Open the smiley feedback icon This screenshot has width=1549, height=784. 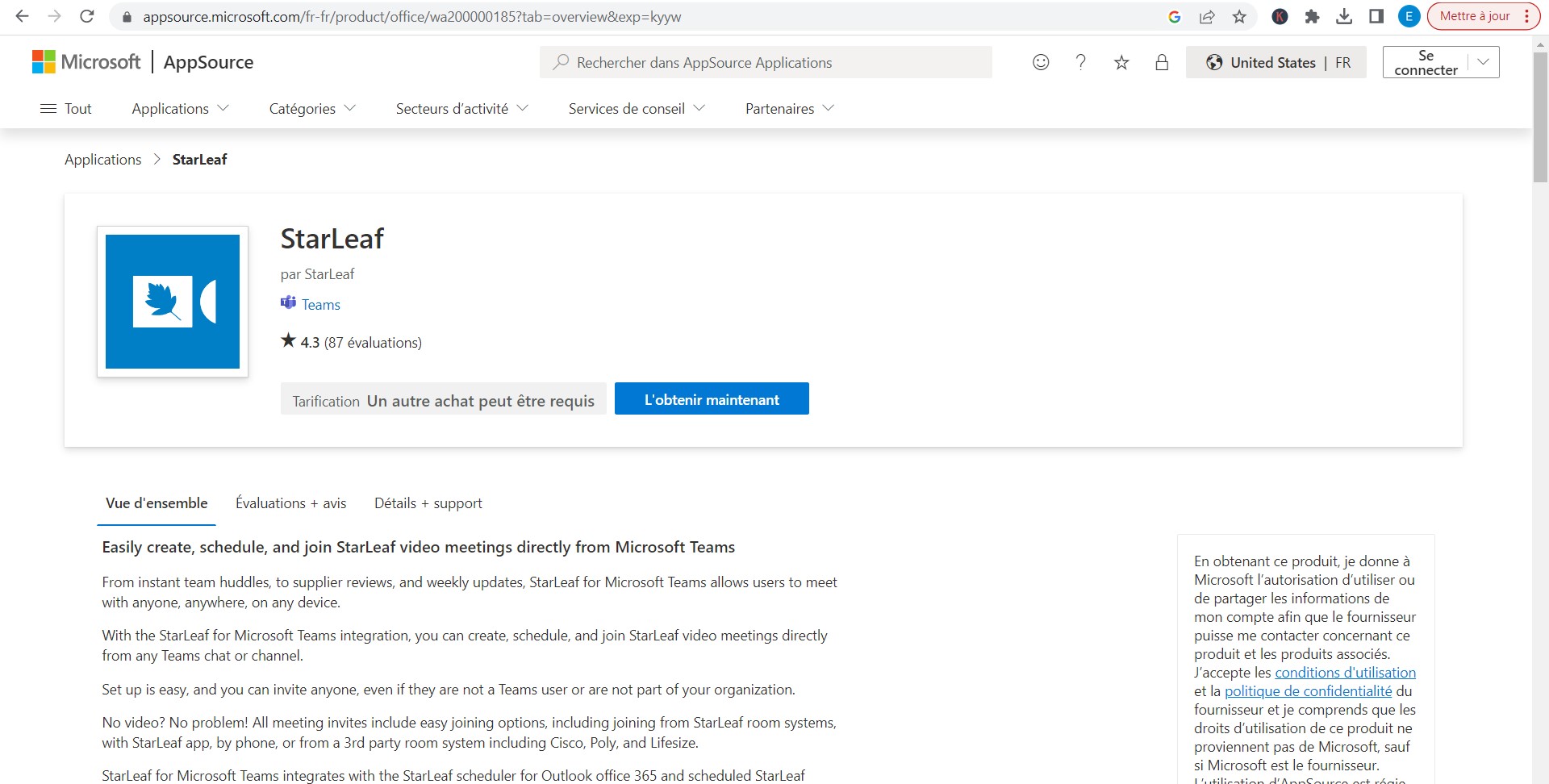(x=1041, y=62)
